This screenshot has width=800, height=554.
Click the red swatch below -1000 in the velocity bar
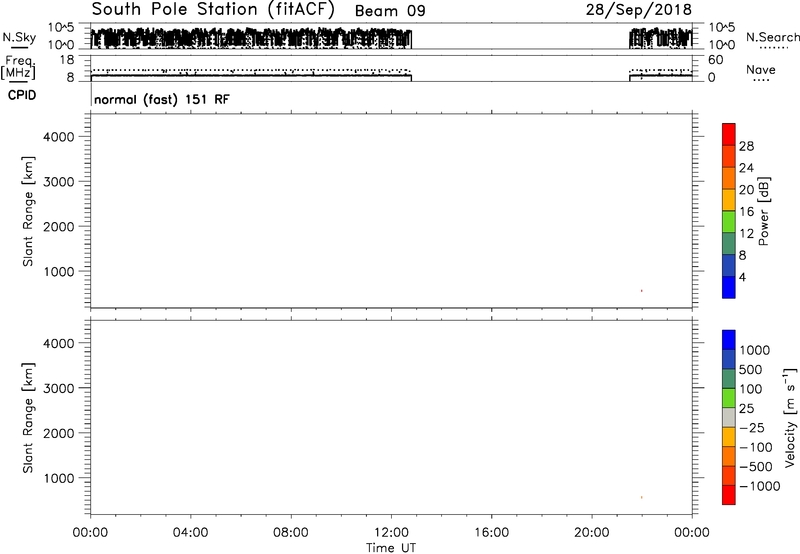[x=729, y=495]
